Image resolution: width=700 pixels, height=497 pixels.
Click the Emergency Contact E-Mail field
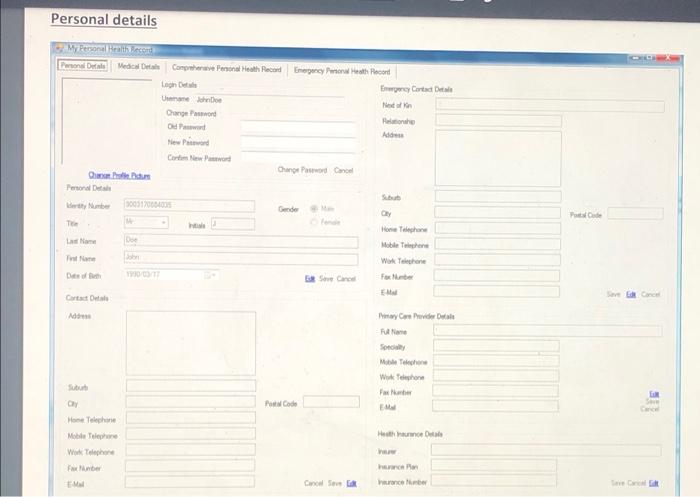496,292
